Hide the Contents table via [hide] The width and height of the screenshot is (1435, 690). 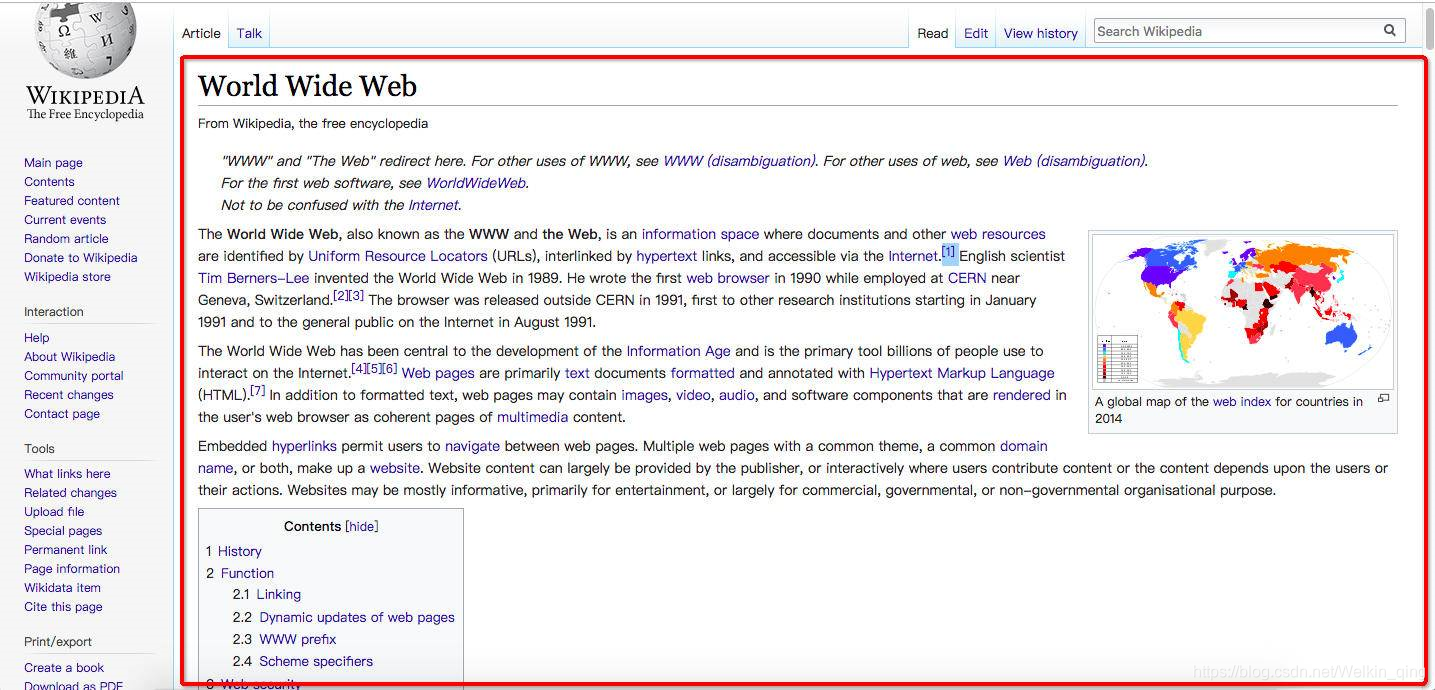[362, 526]
